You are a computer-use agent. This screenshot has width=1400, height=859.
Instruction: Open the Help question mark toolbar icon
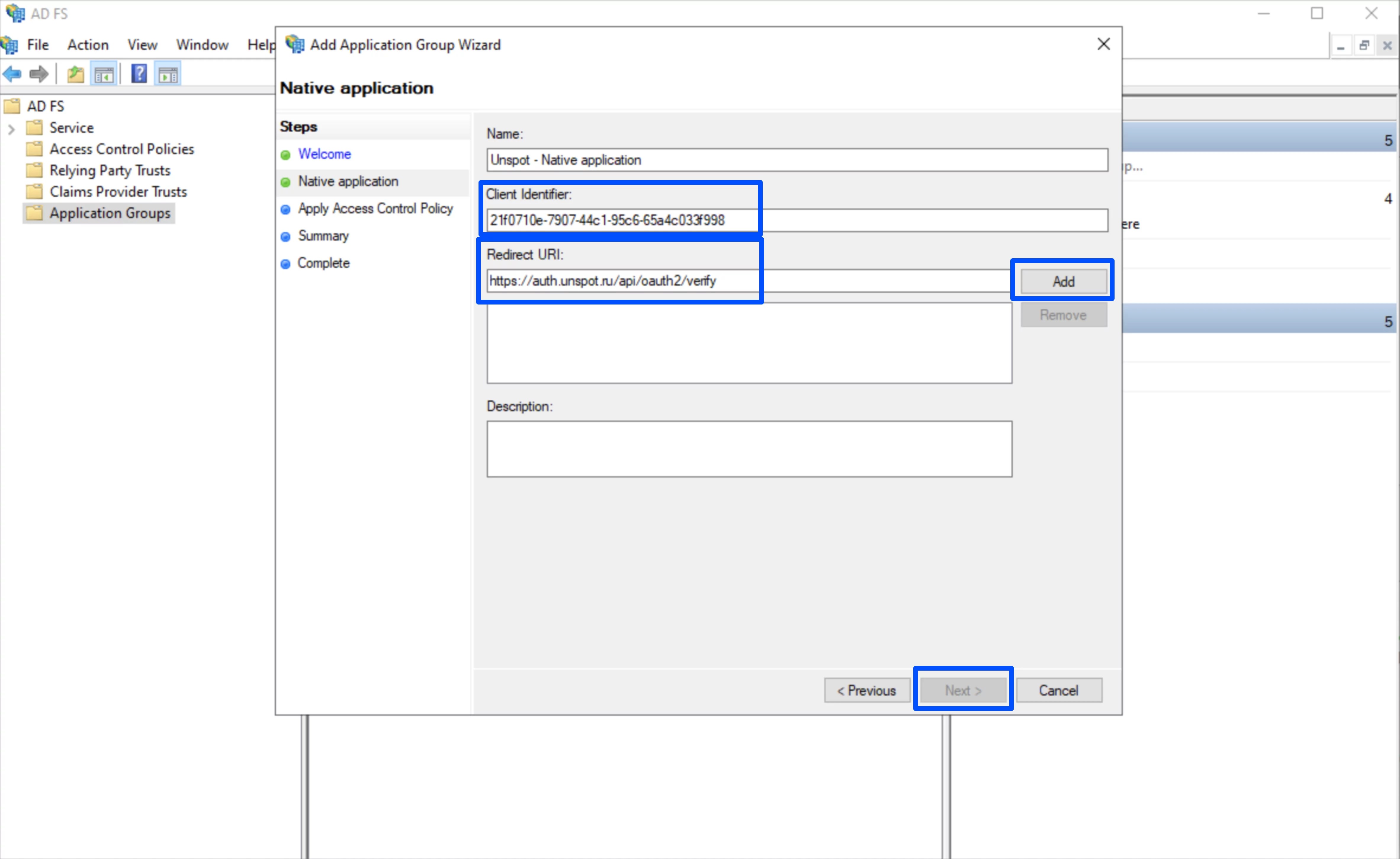tap(139, 74)
